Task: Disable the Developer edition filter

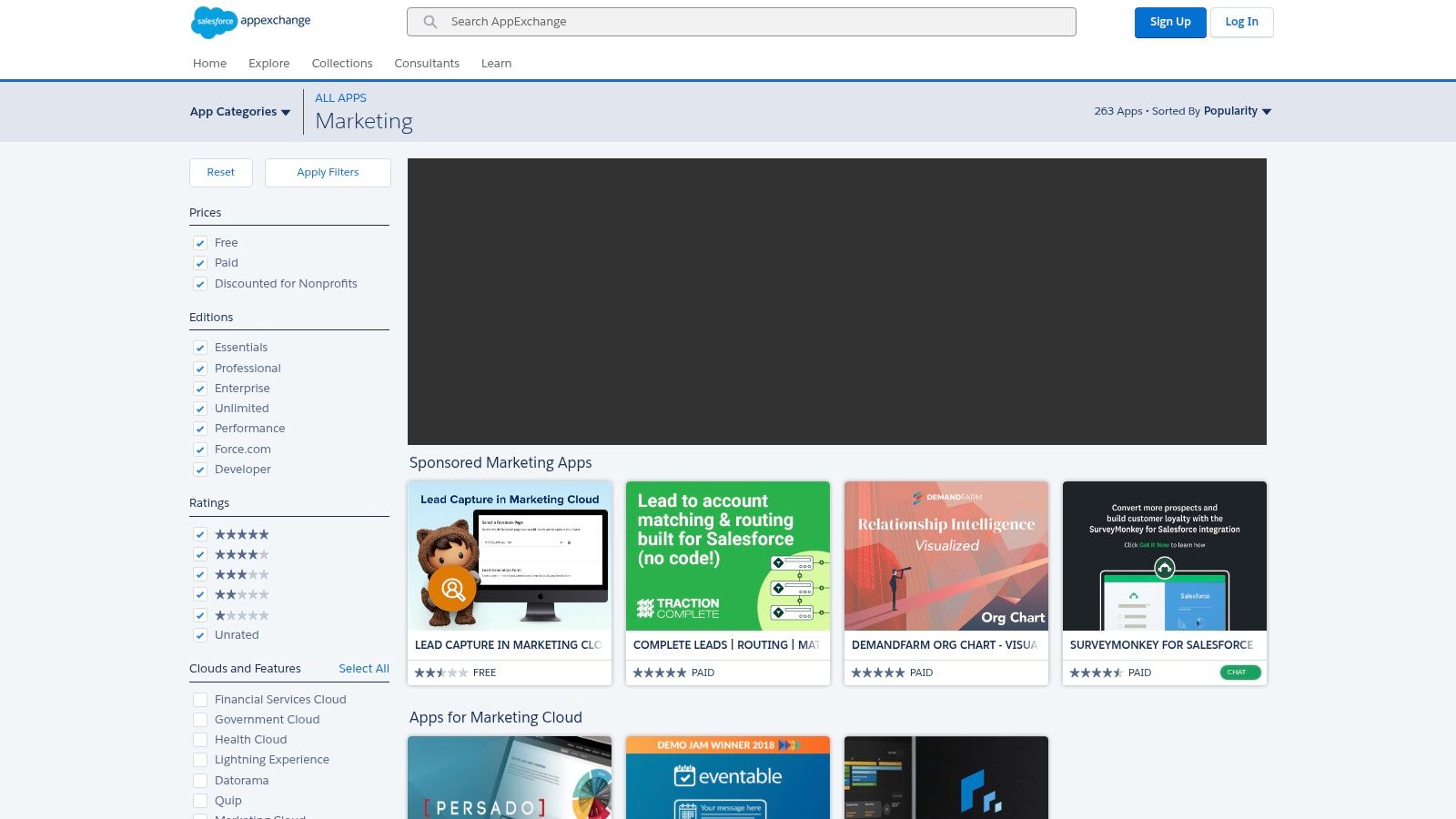Action: pos(200,470)
